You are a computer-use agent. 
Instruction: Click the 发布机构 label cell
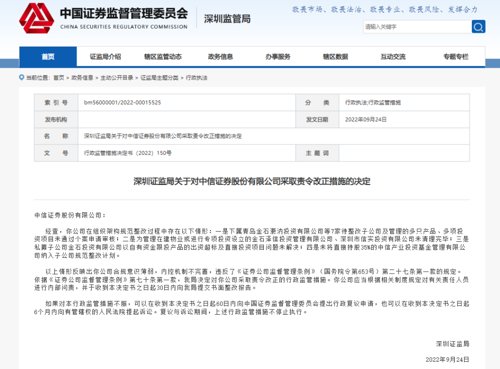coord(56,119)
